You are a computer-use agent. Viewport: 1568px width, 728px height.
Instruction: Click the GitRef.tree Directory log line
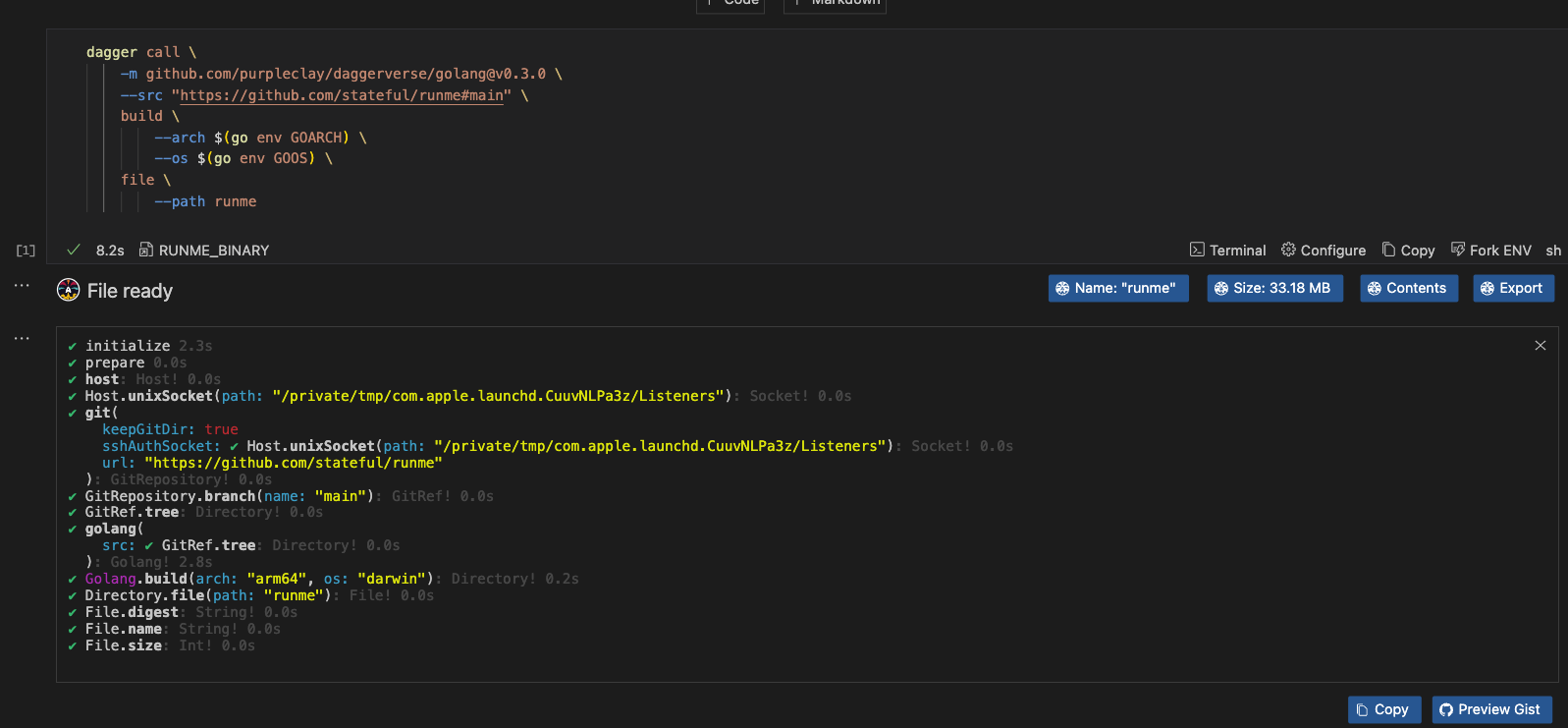[195, 512]
